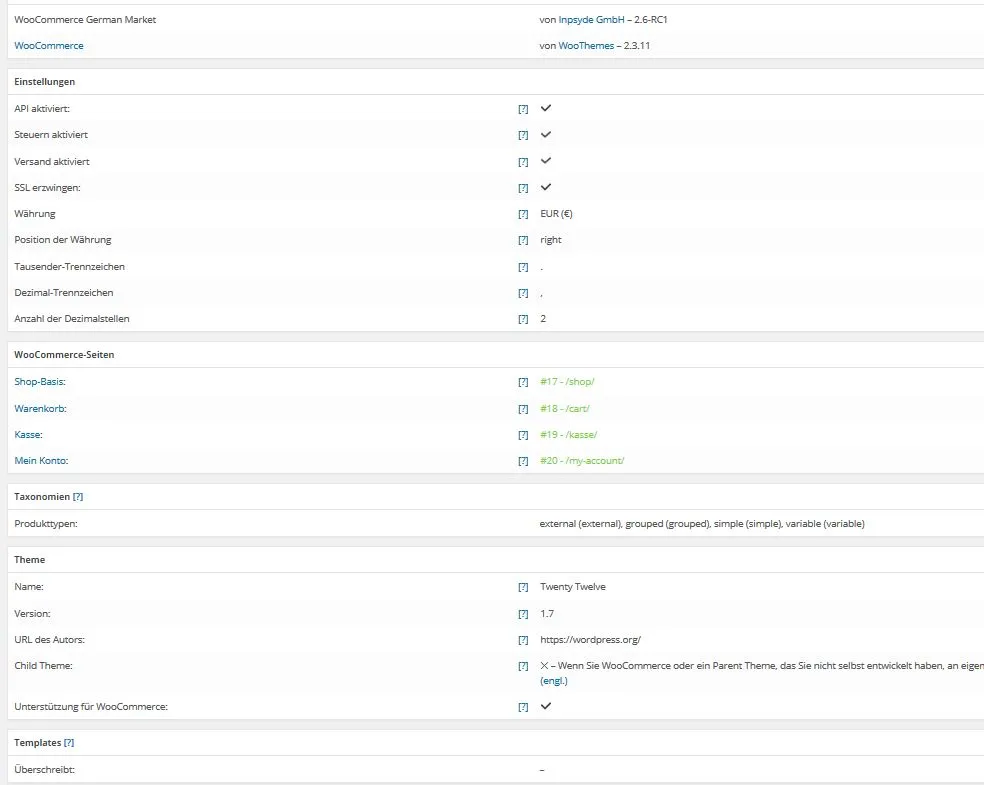Select the Produkttypen values text

point(702,524)
